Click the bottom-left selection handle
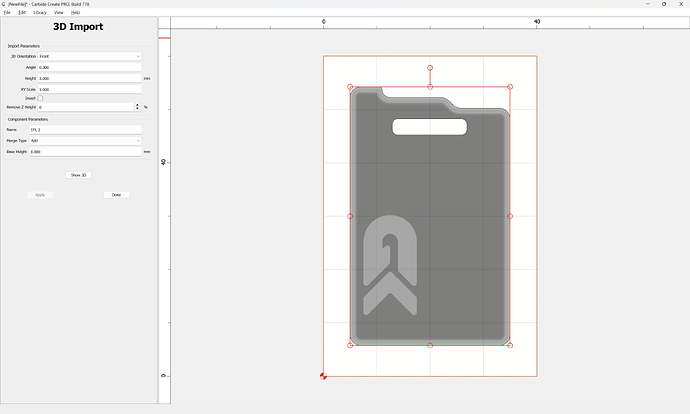Screen dimensions: 690x414 (350, 345)
